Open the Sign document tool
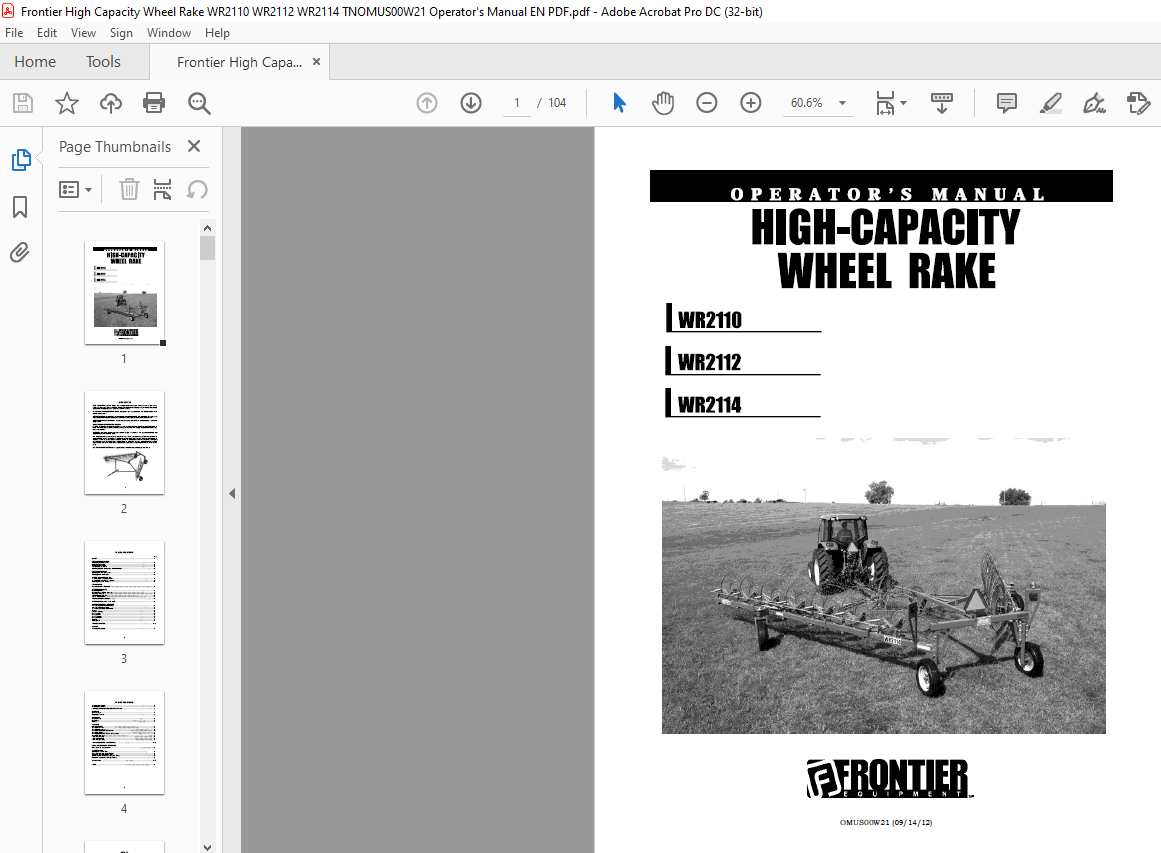Image resolution: width=1161 pixels, height=853 pixels. click(1094, 103)
